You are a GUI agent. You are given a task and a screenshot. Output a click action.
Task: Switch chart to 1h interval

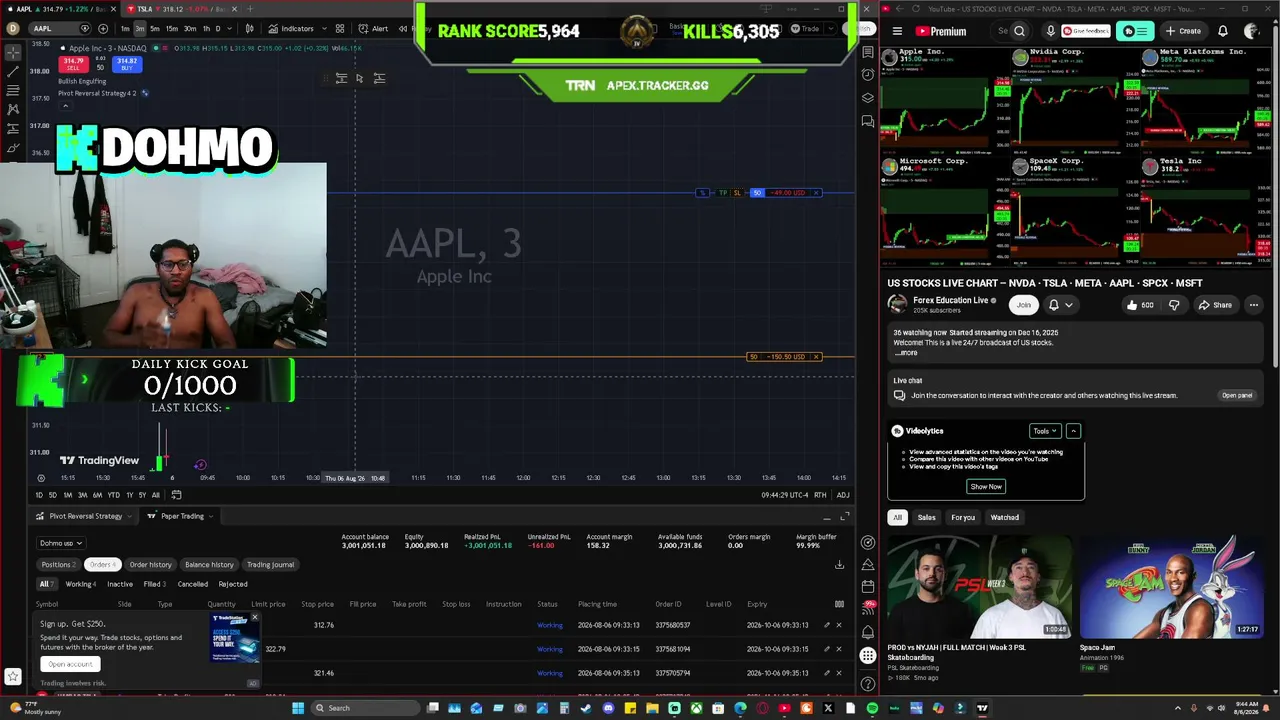coord(206,28)
